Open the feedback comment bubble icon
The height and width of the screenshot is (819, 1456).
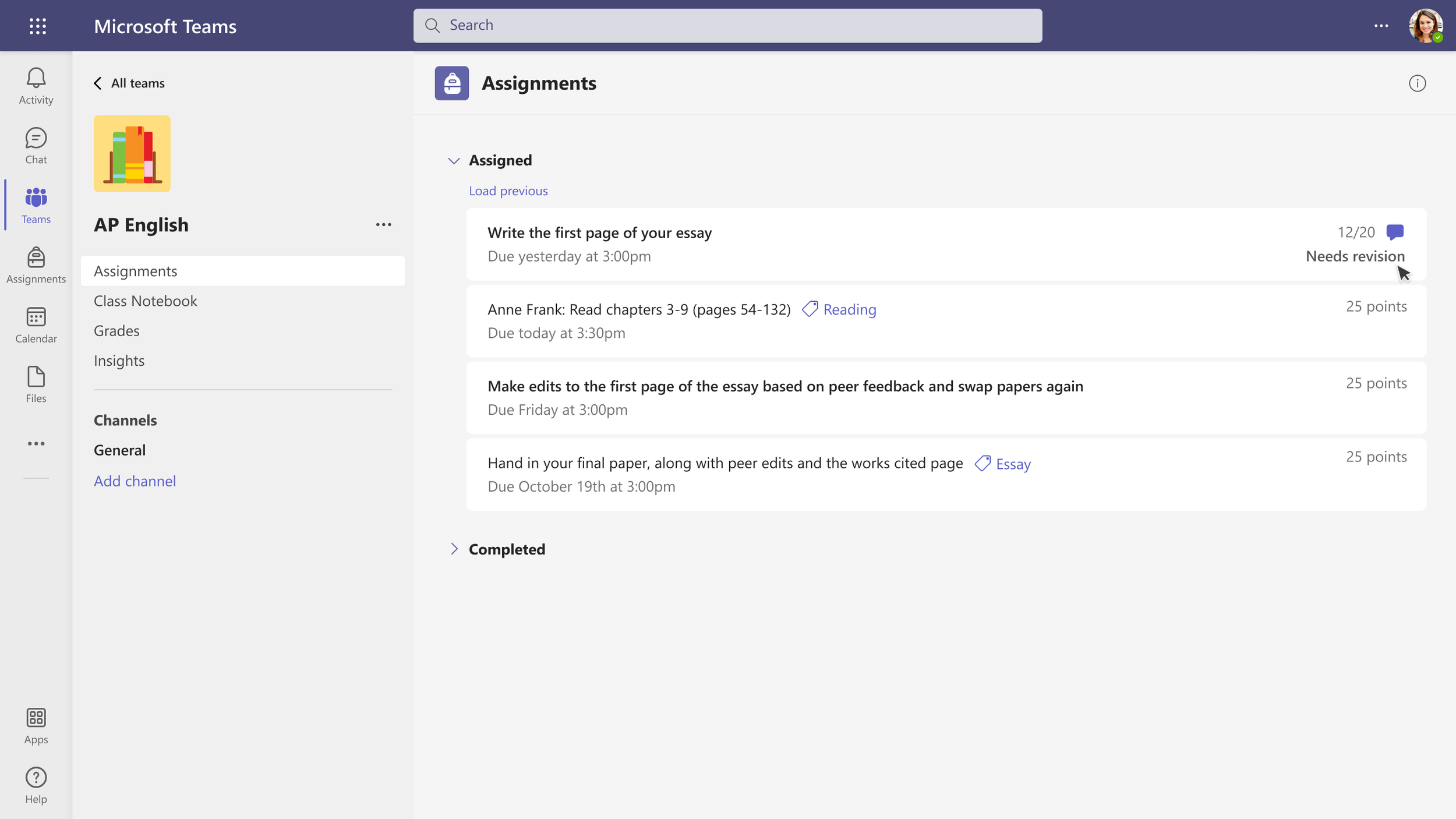click(1394, 232)
